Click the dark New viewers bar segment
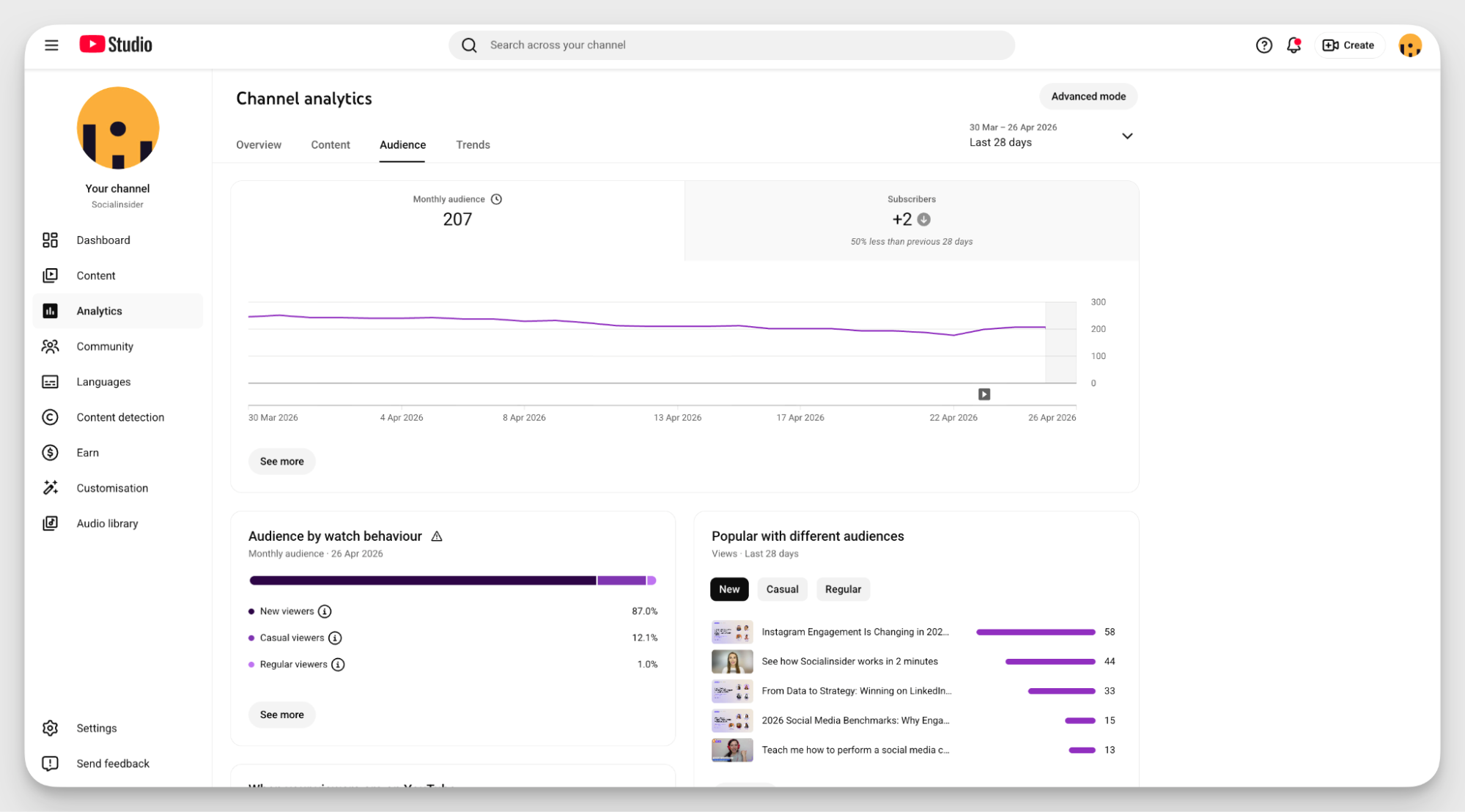 (423, 580)
